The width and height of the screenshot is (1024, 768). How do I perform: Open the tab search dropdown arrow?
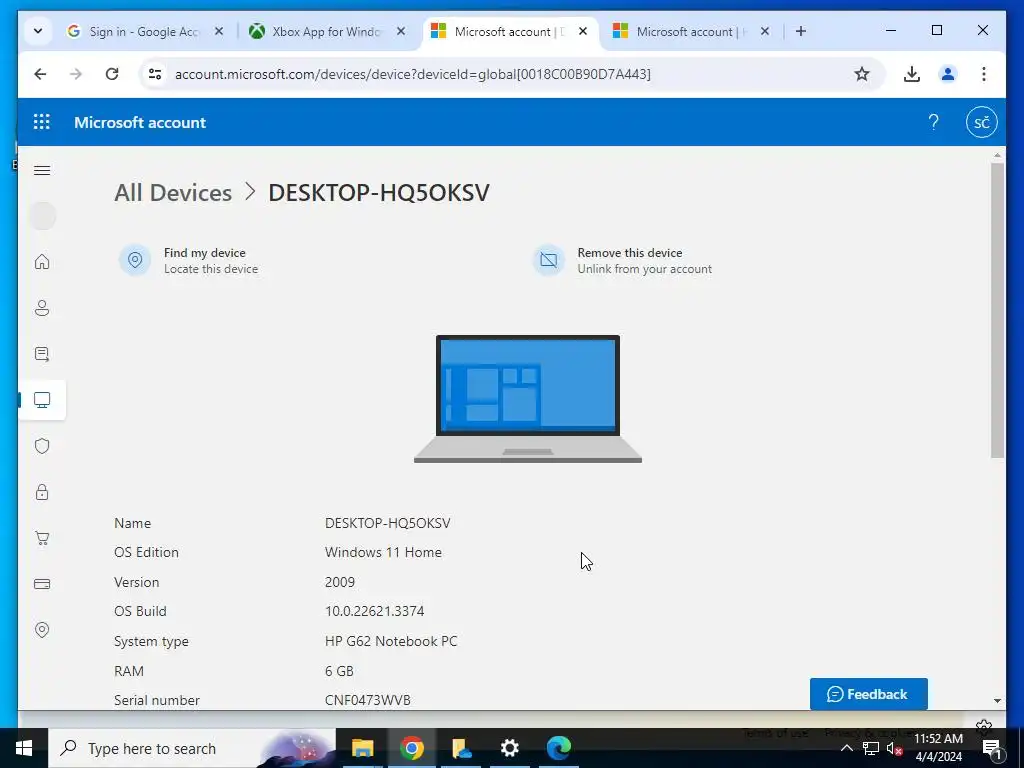point(38,31)
